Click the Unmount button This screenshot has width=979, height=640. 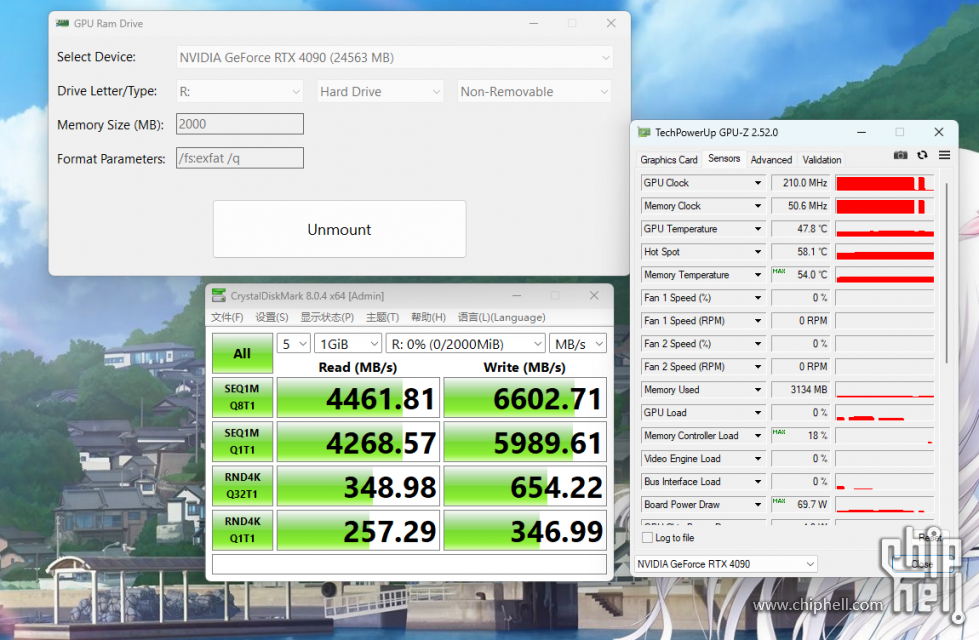point(340,229)
